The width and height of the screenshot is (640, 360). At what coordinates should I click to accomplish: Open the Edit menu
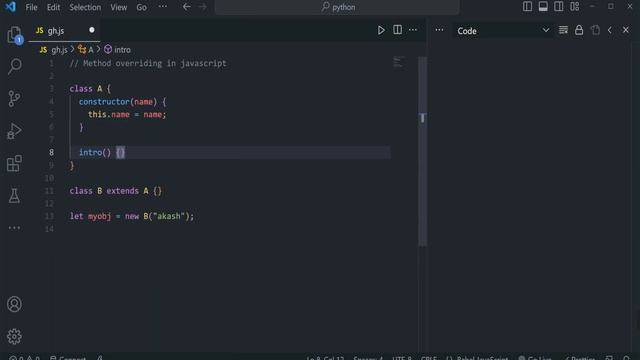53,7
